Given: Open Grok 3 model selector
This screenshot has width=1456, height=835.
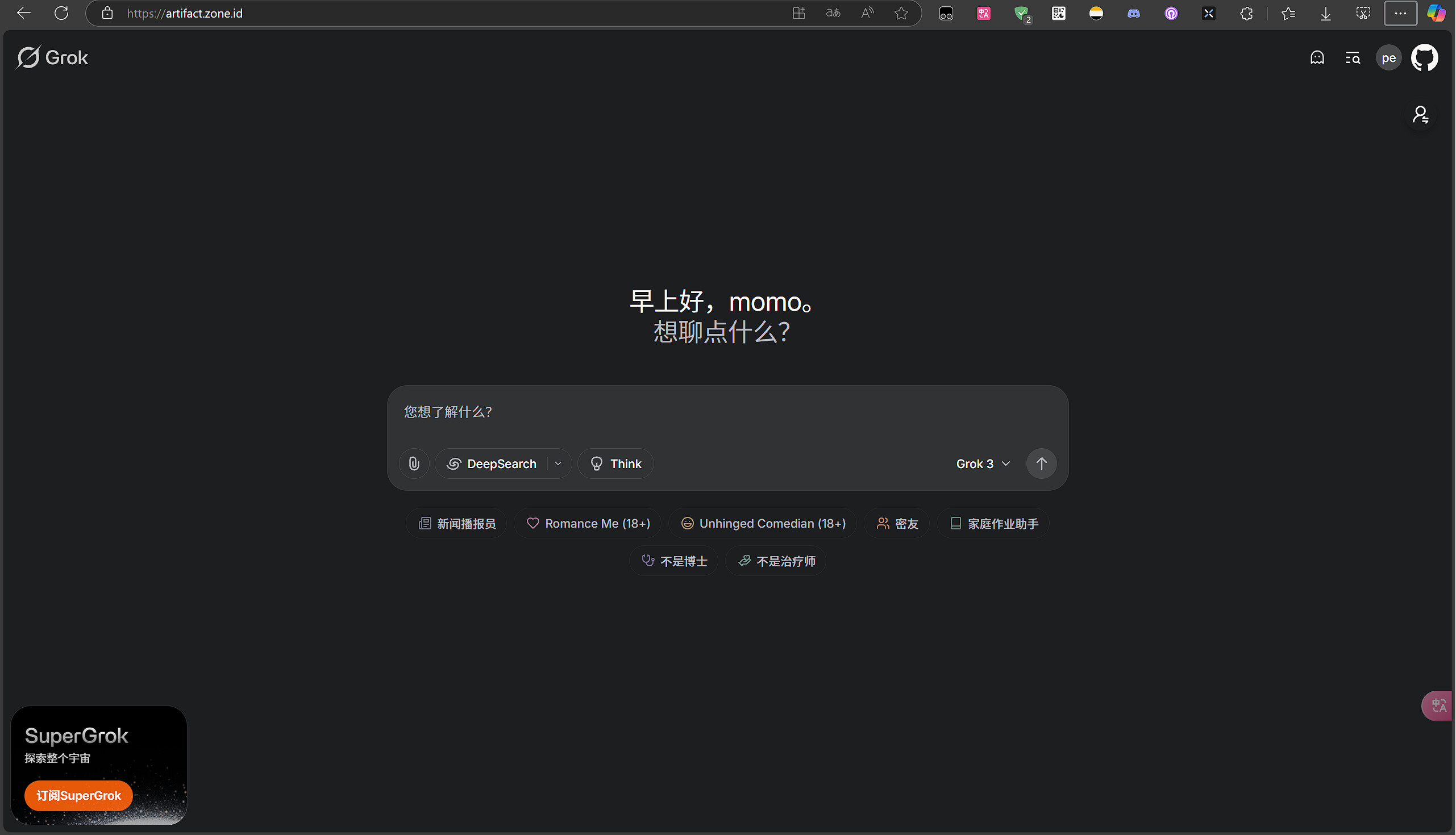Looking at the screenshot, I should pos(982,464).
